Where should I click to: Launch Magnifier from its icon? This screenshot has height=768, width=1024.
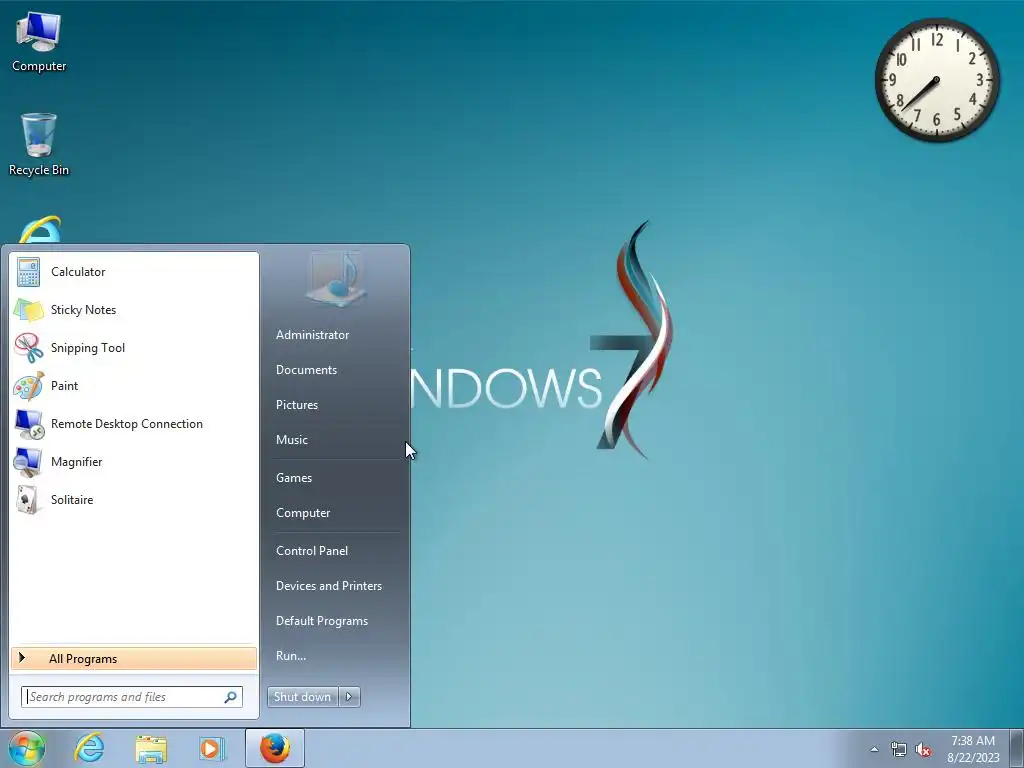[28, 462]
